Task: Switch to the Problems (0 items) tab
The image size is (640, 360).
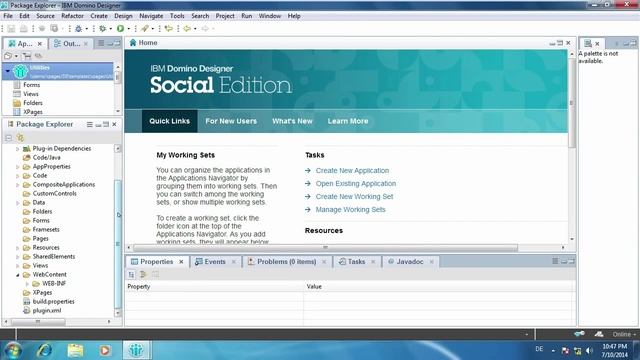Action: (x=286, y=262)
